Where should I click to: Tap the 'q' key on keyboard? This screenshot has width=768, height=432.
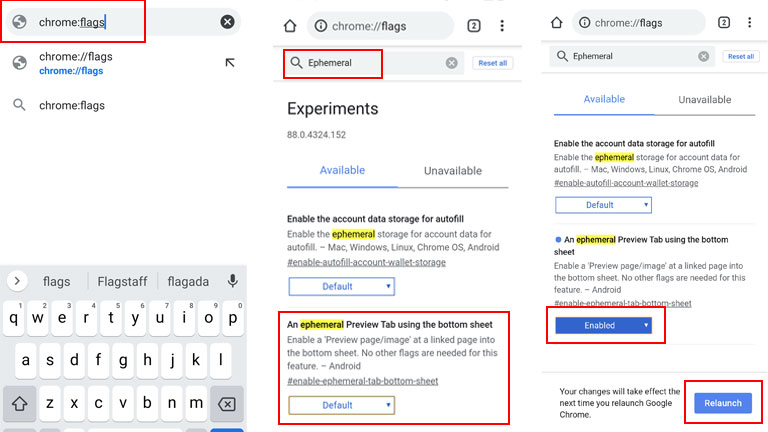14,318
